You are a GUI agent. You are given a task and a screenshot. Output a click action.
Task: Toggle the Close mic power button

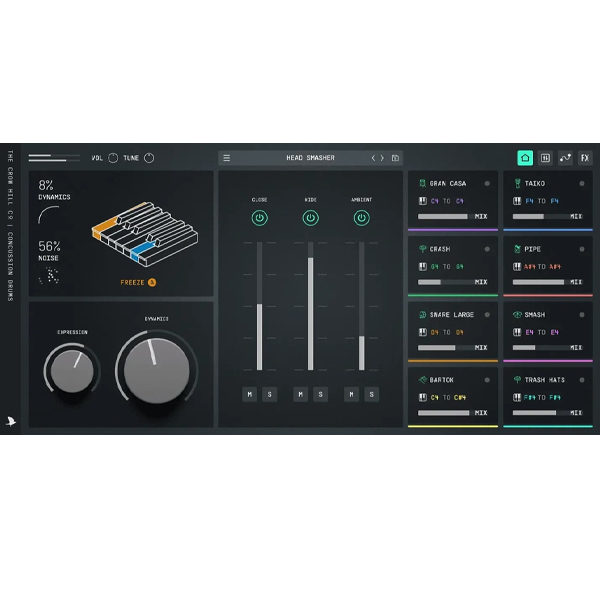pos(259,217)
